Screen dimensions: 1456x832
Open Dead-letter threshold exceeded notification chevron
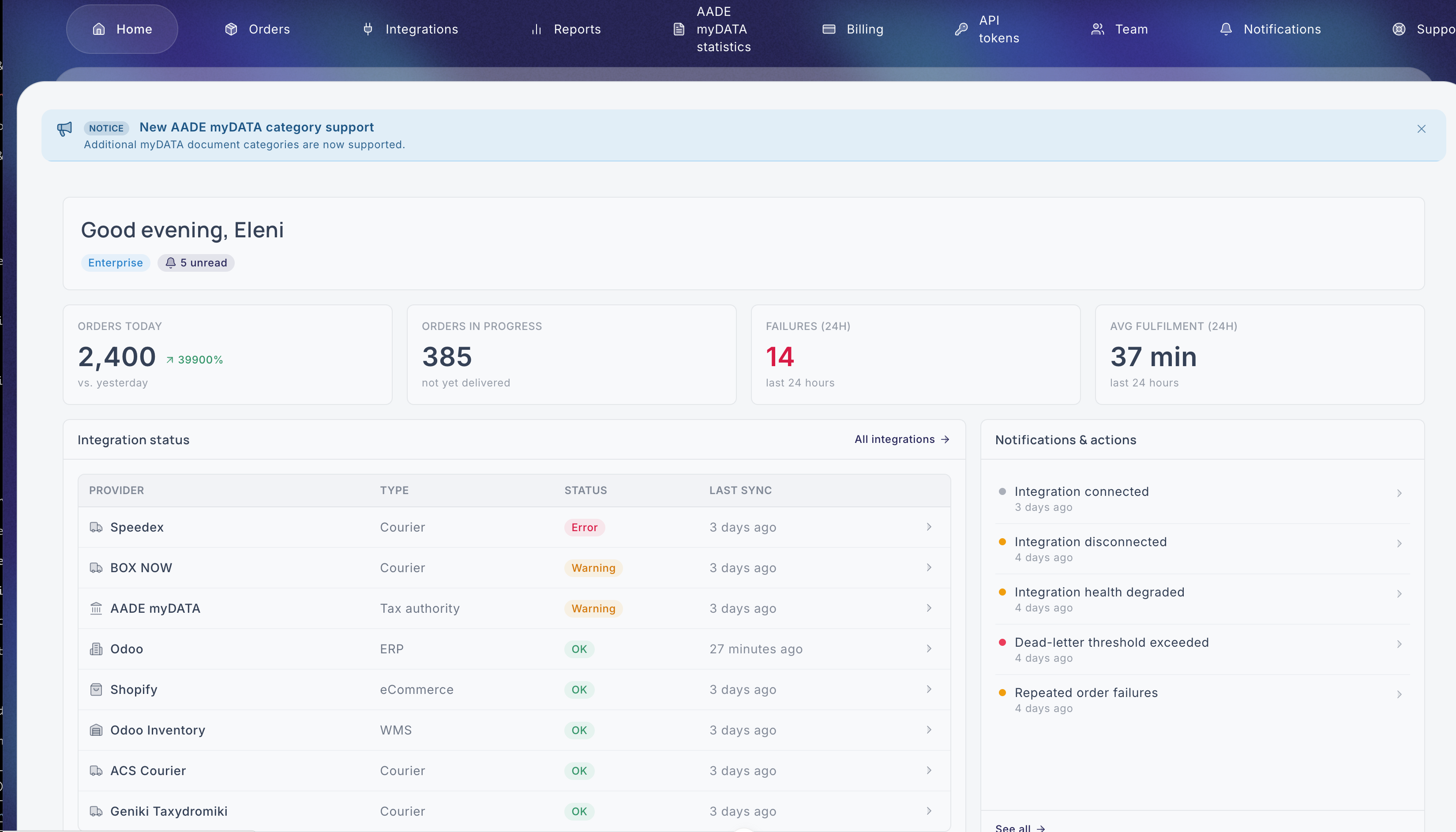[1400, 644]
